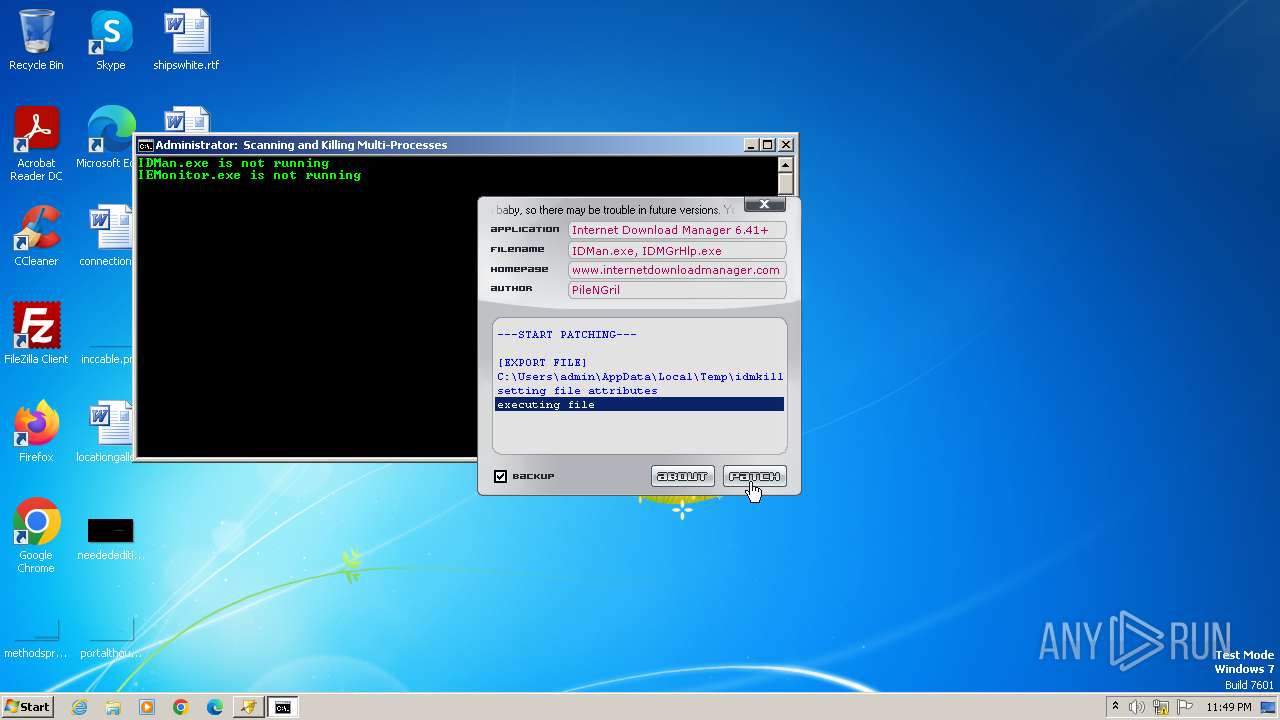Open Acrobat Reader DC shortcut

(x=36, y=144)
